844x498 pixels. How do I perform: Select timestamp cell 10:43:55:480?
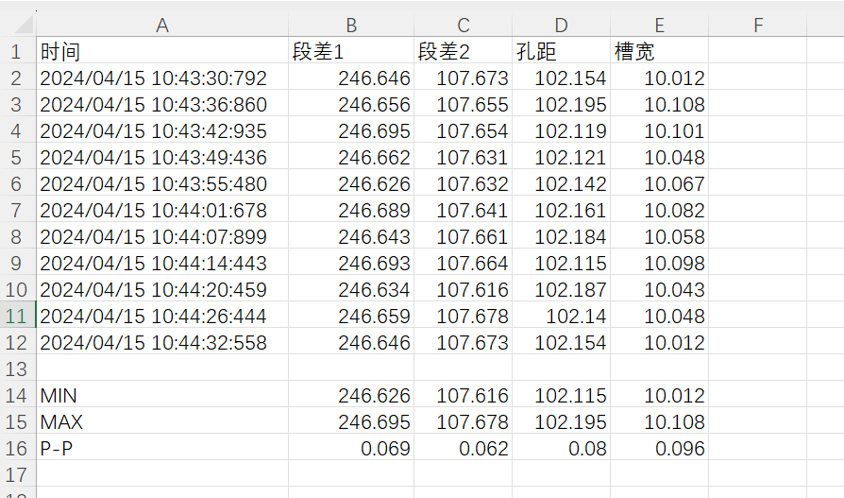point(162,184)
